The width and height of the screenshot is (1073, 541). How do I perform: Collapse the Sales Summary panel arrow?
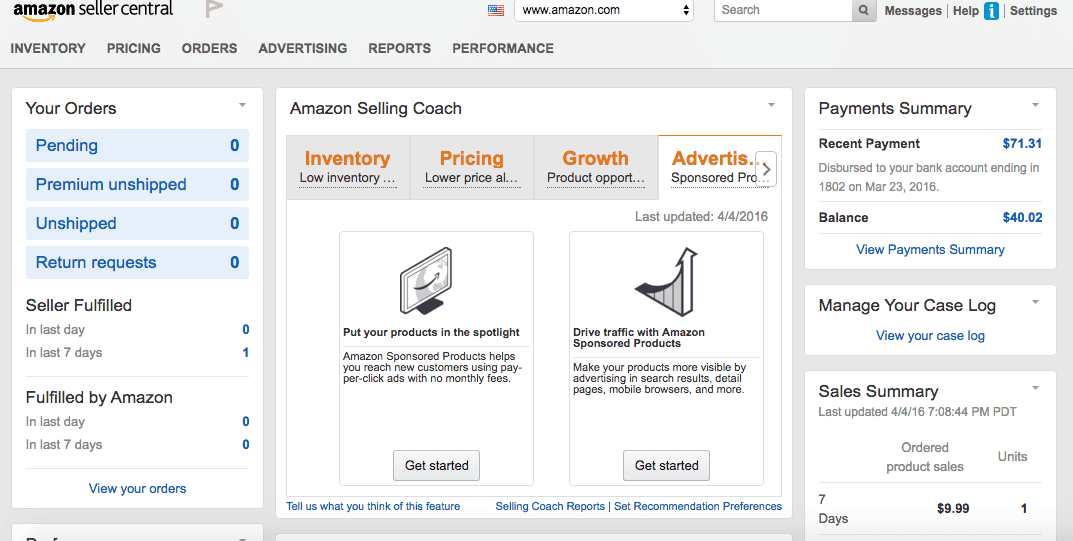(x=1036, y=388)
